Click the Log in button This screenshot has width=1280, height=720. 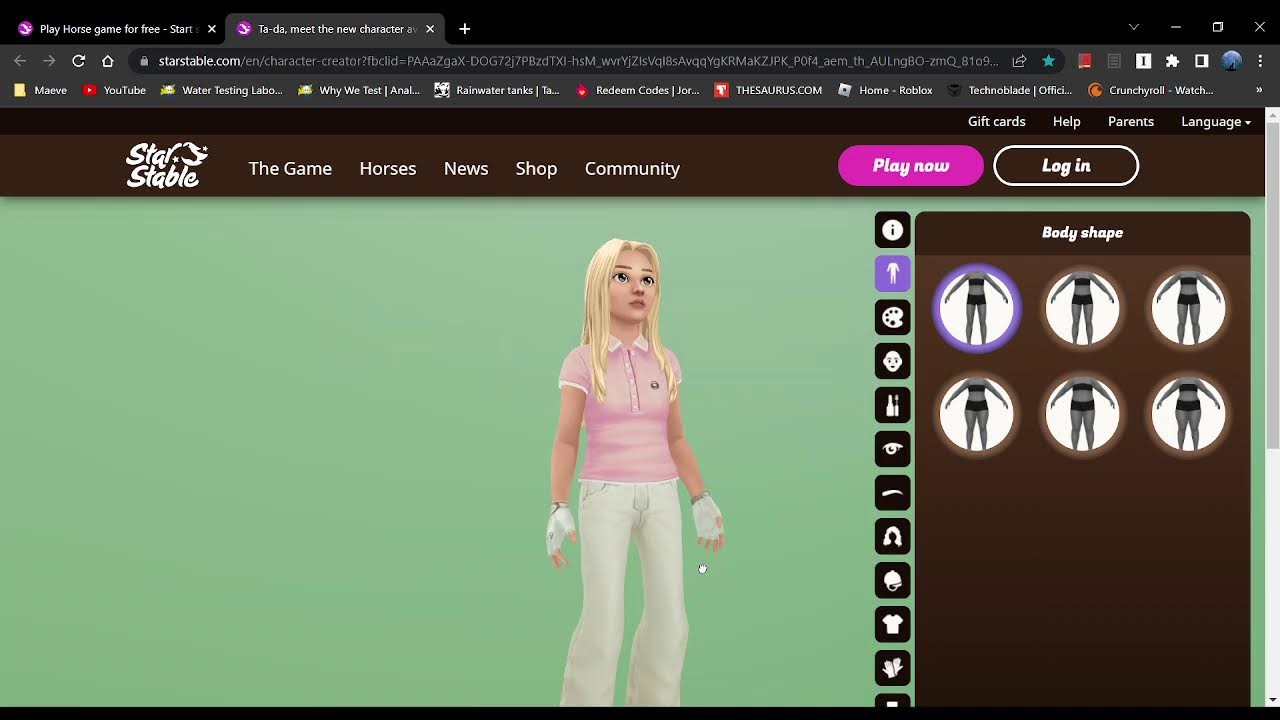[x=1066, y=166]
